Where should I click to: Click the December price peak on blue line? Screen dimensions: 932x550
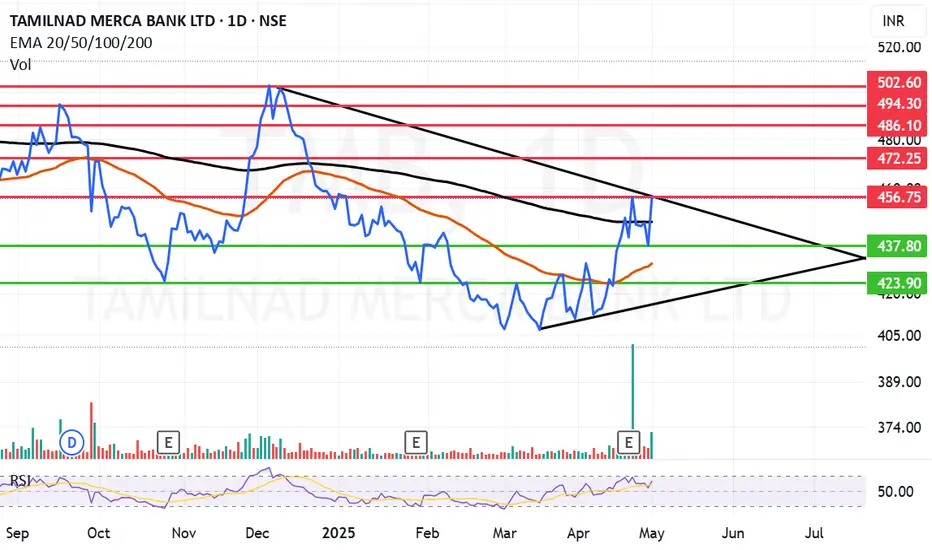(269, 86)
